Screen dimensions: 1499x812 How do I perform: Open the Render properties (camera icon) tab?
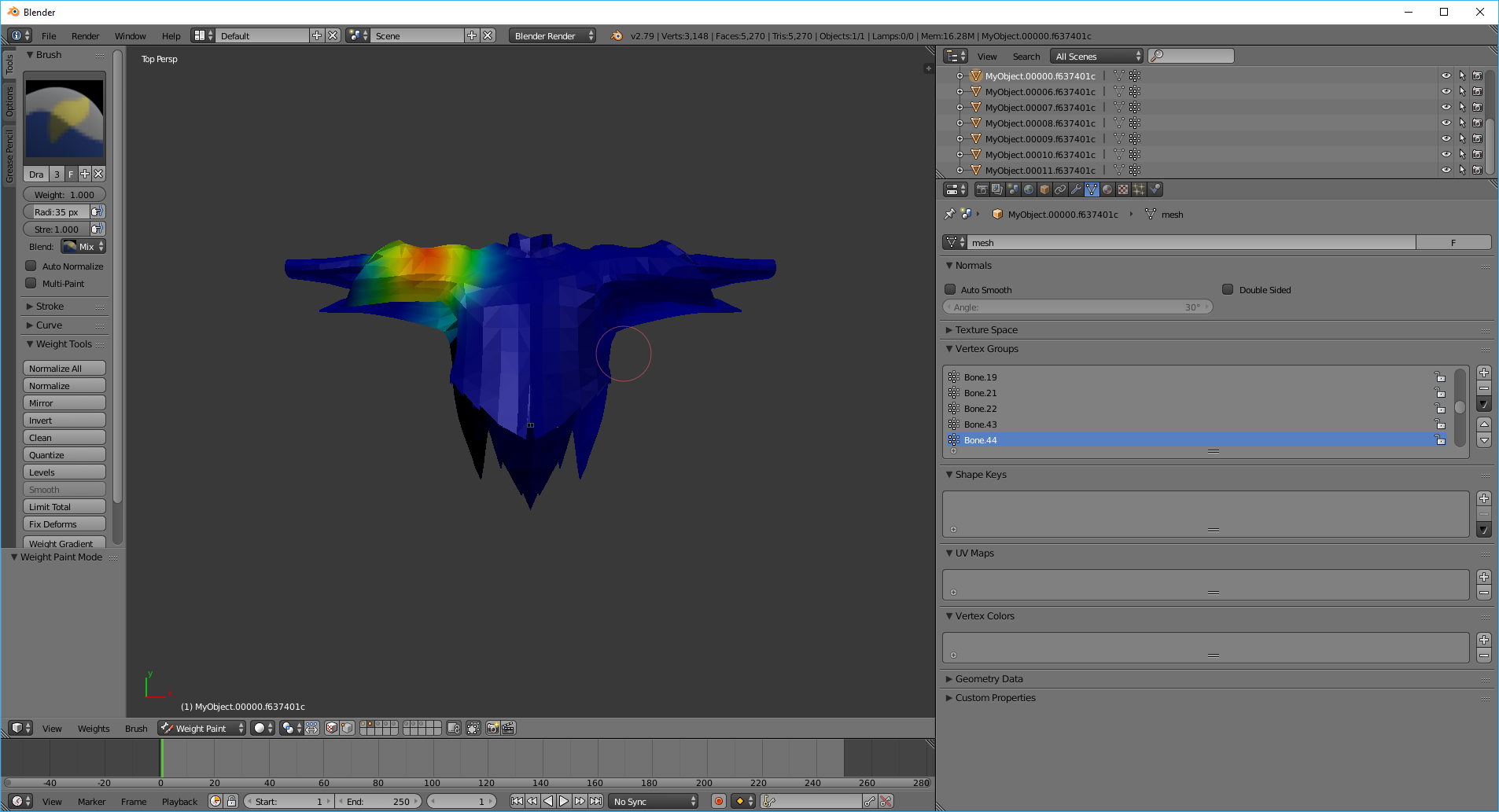982,189
